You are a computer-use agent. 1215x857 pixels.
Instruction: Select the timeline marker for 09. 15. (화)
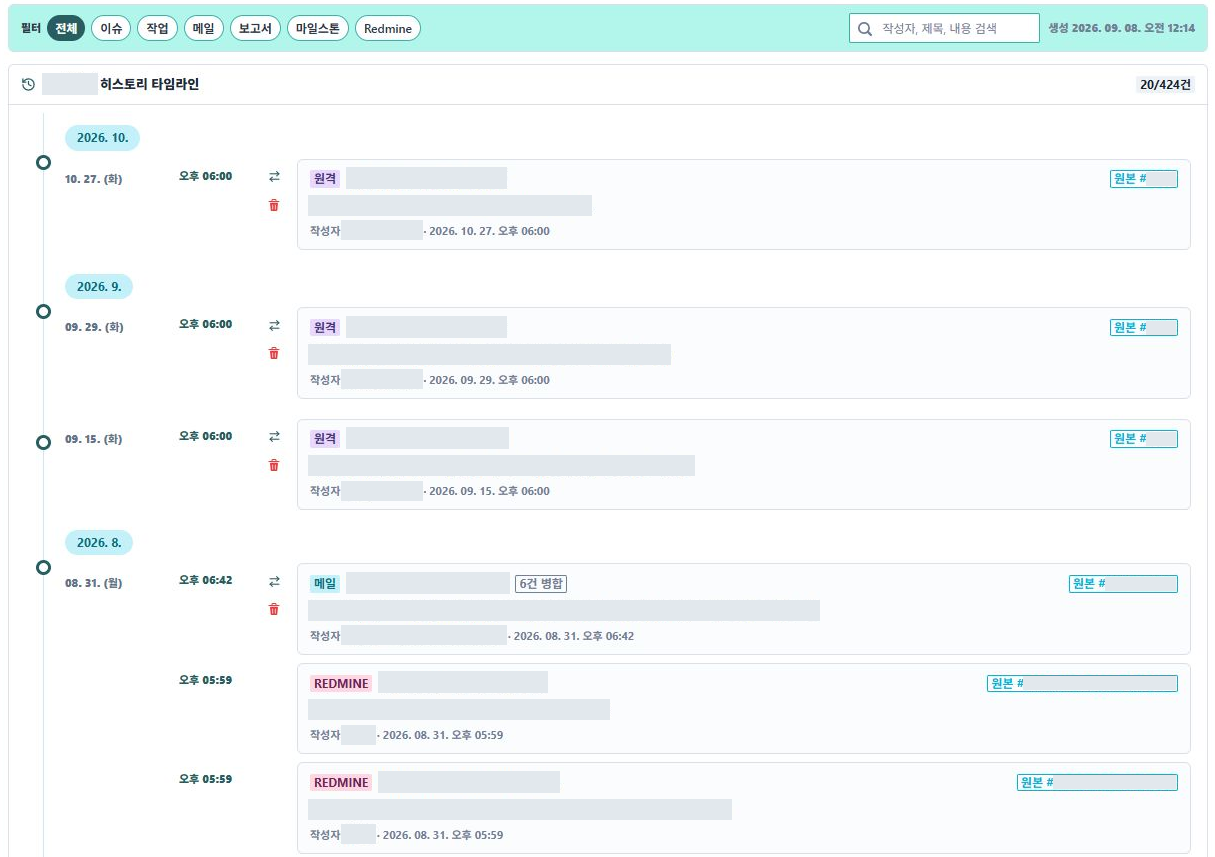pyautogui.click(x=43, y=442)
